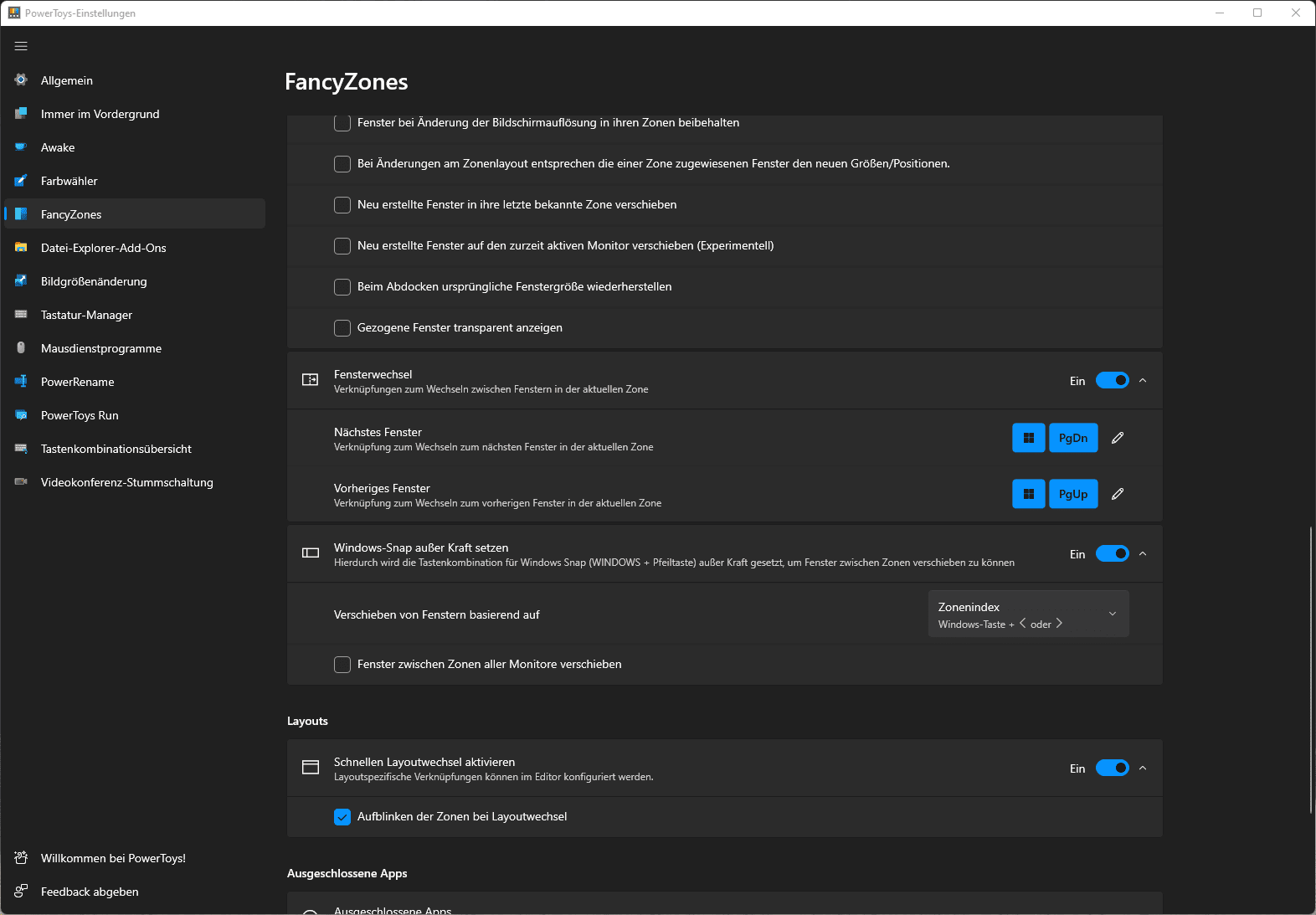Click the Feedback abgeben icon
Image resolution: width=1316 pixels, height=915 pixels.
click(21, 891)
